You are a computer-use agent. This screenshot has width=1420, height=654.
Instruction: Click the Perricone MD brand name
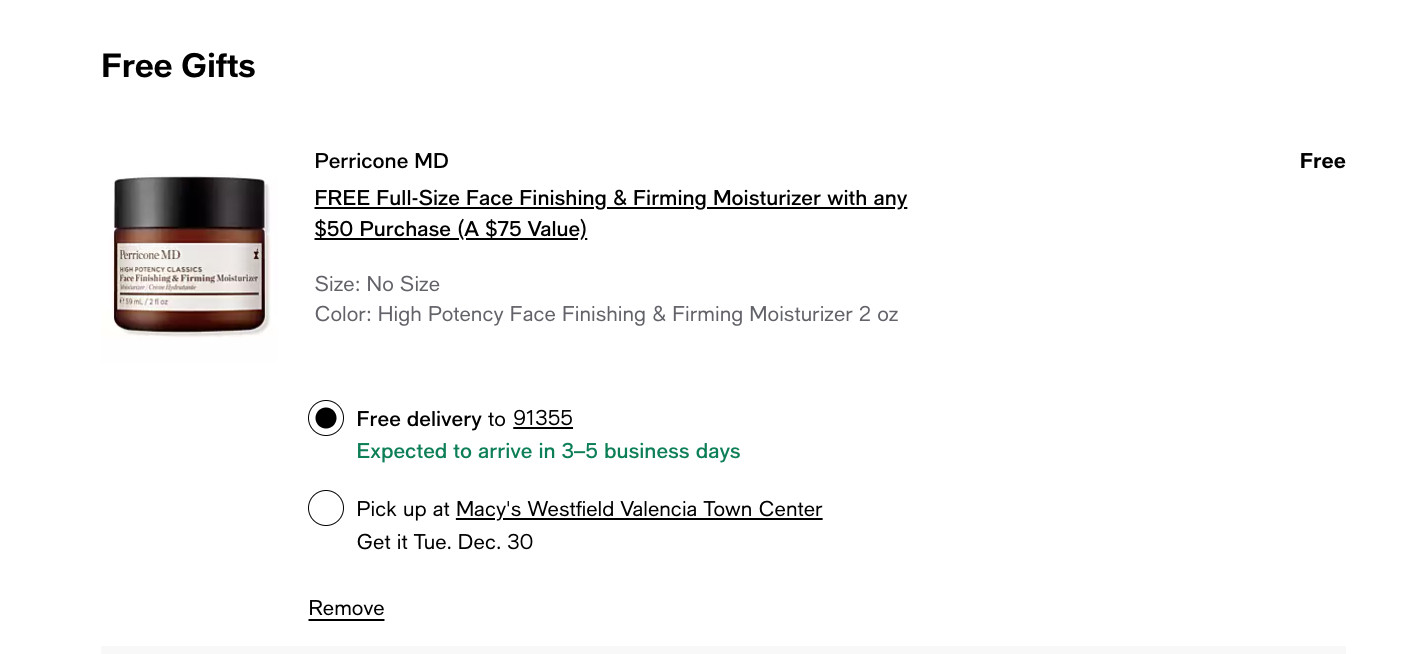tap(381, 161)
